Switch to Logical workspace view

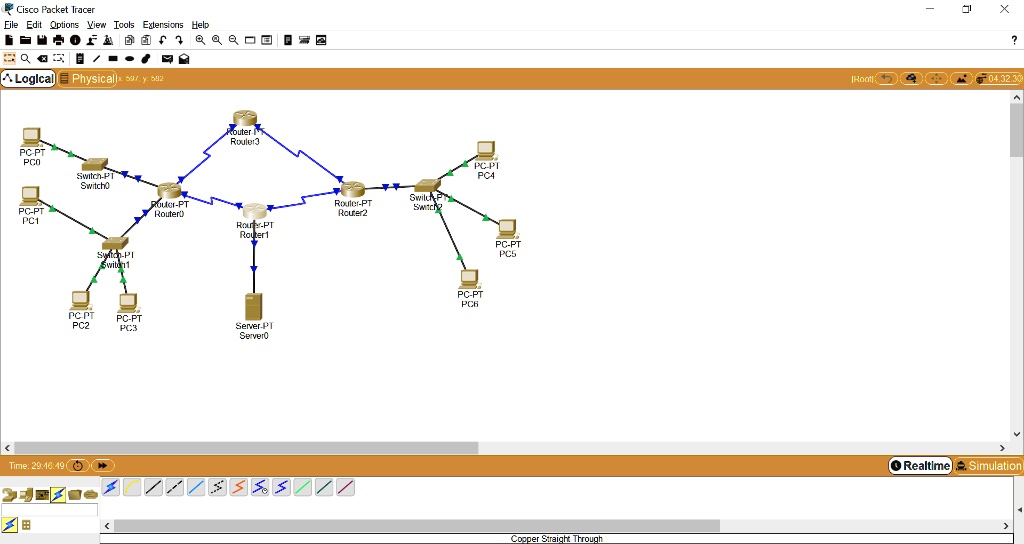point(28,78)
